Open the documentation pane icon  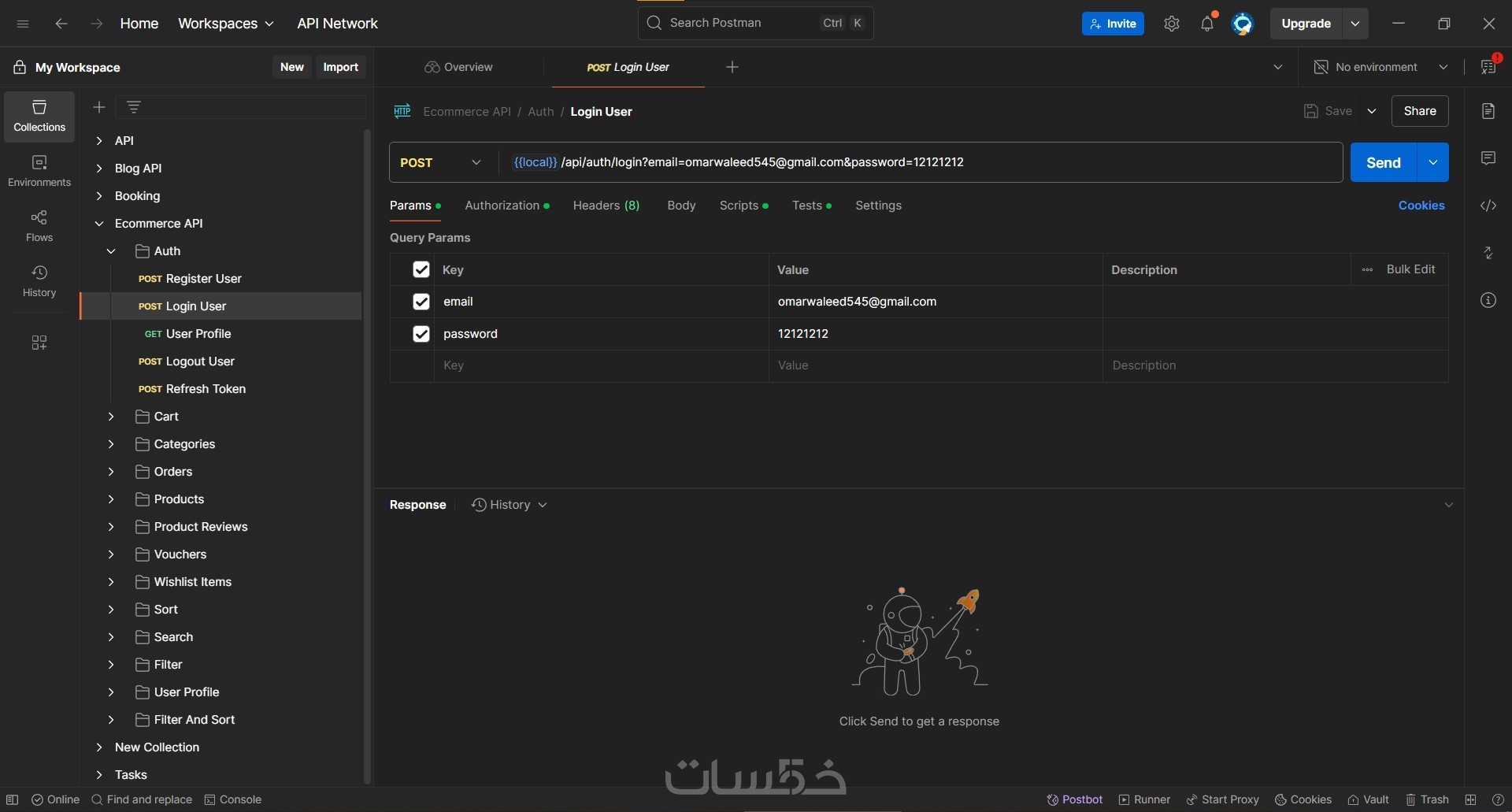pyautogui.click(x=1488, y=111)
